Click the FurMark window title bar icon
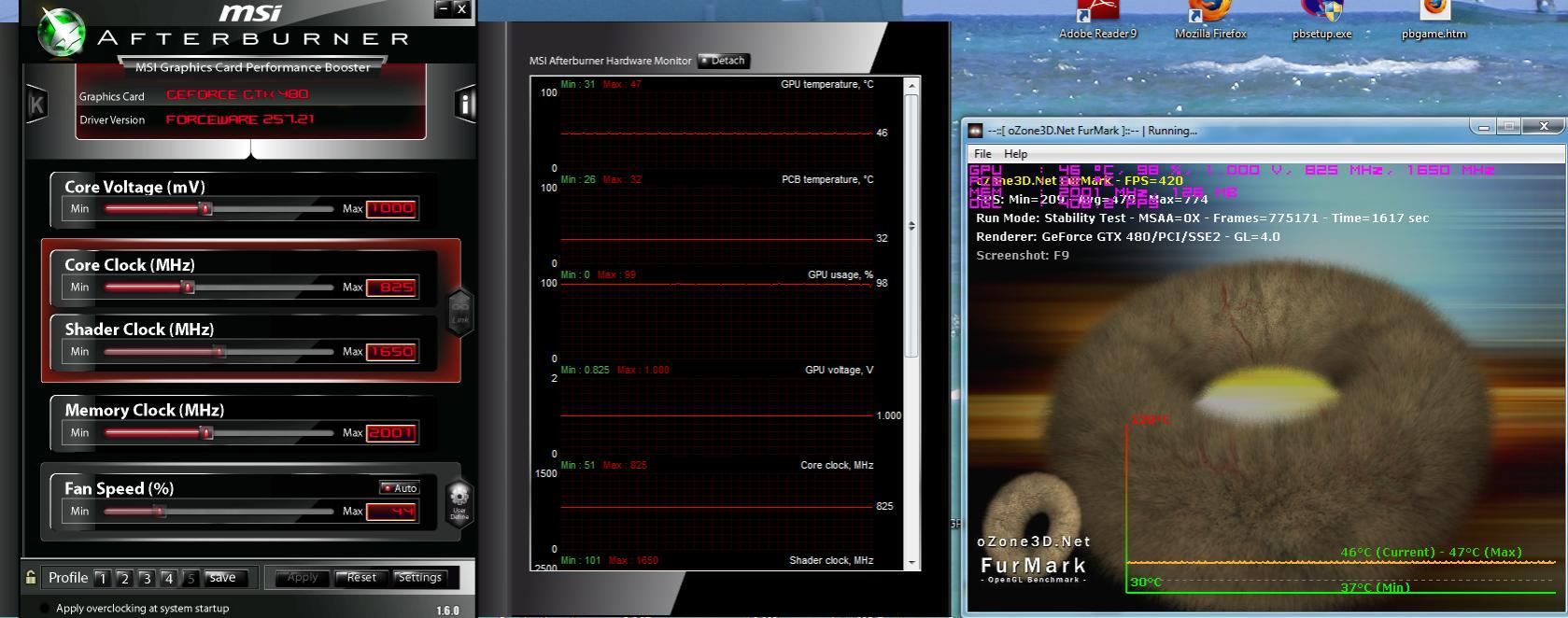Image resolution: width=1568 pixels, height=618 pixels. click(975, 131)
